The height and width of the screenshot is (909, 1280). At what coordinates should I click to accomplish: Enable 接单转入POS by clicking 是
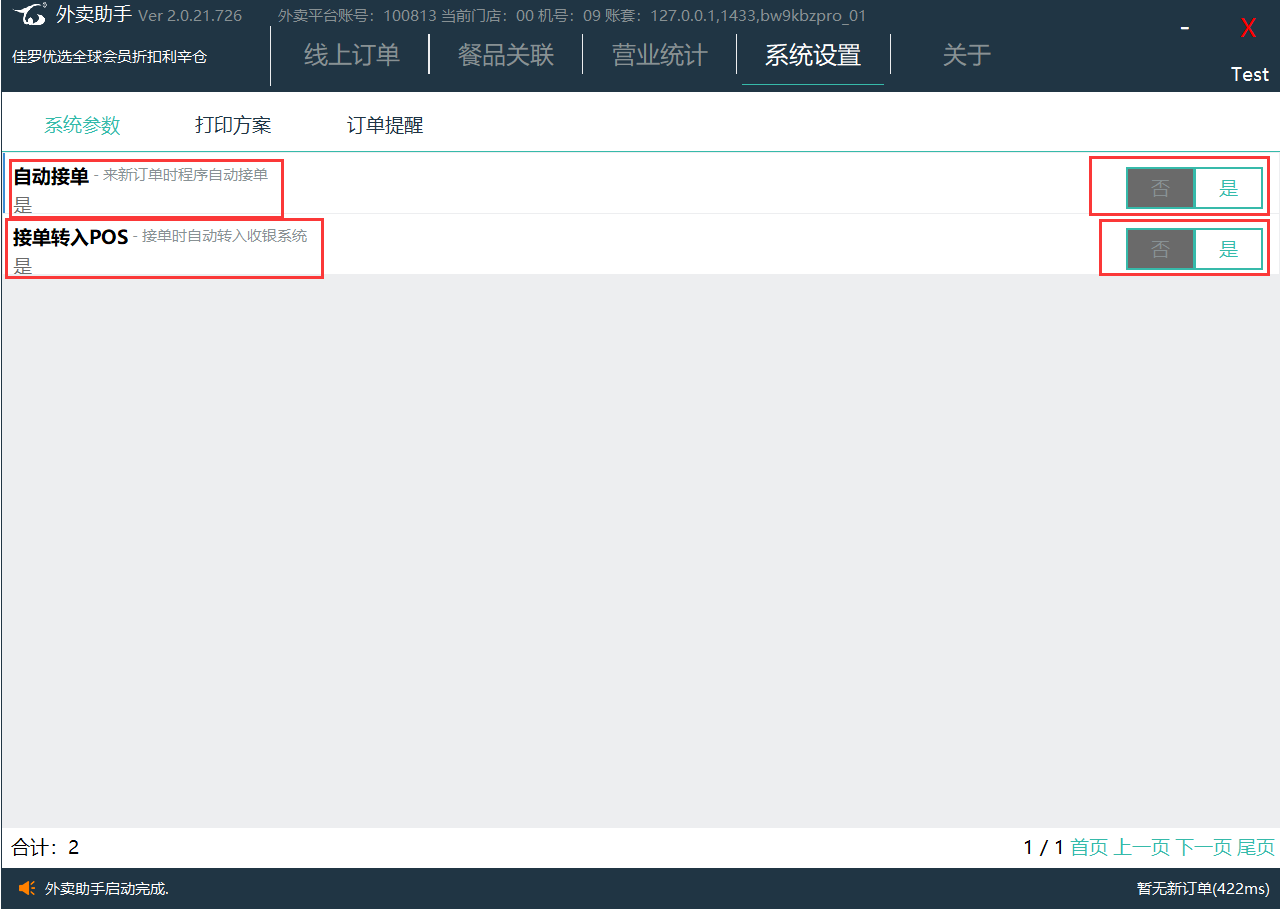click(1228, 250)
